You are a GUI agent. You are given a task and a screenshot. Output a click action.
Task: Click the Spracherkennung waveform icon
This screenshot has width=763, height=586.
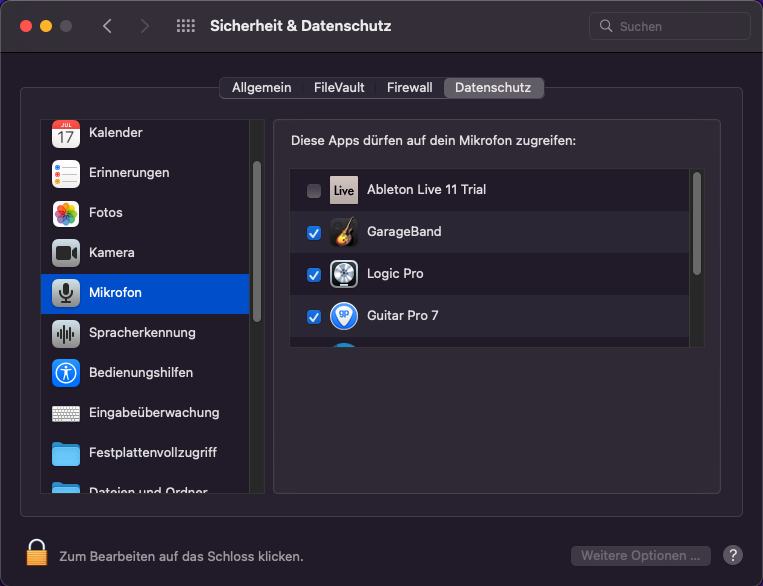click(x=66, y=333)
